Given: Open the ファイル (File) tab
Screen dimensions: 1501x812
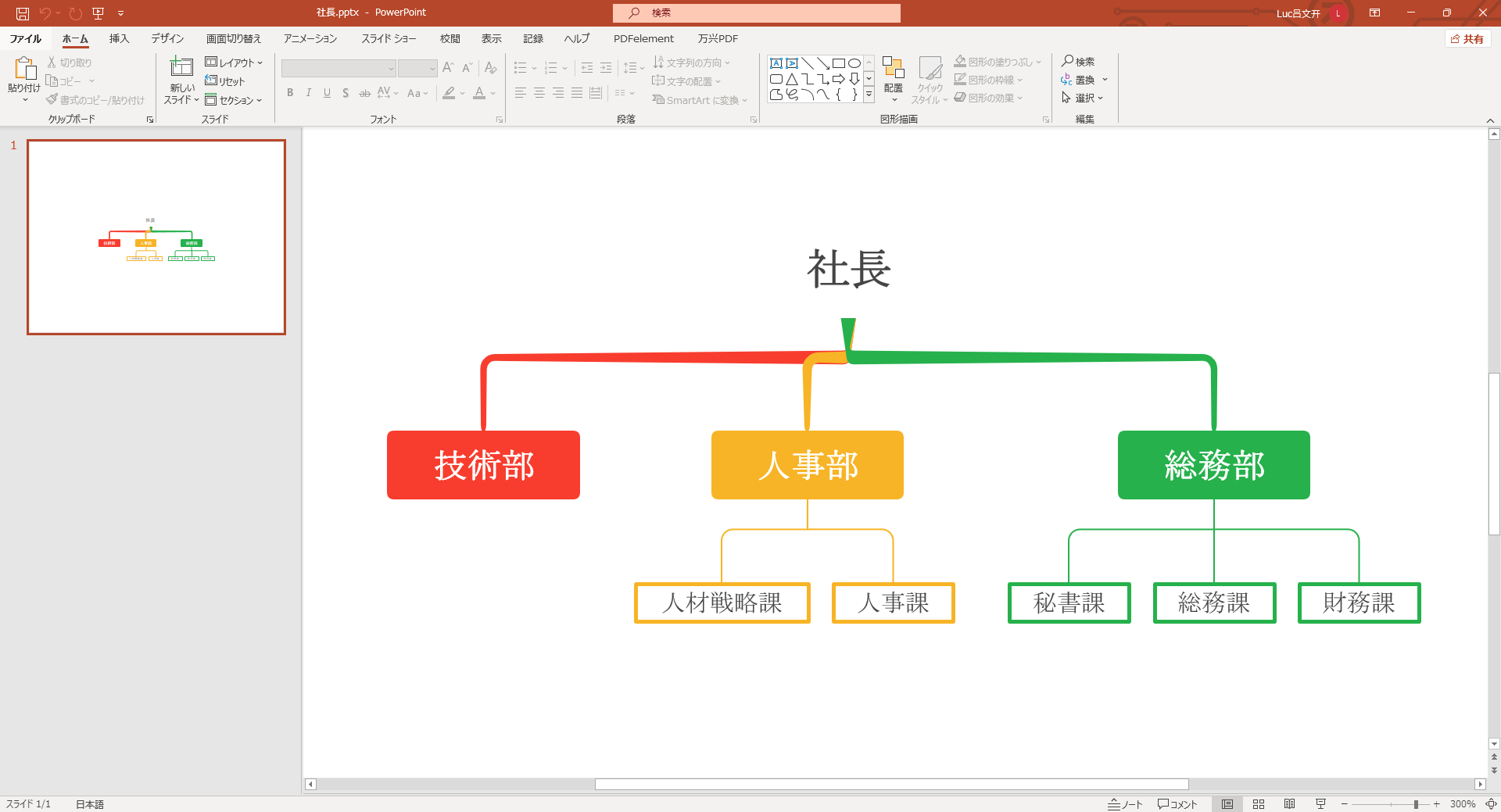Looking at the screenshot, I should pos(26,38).
